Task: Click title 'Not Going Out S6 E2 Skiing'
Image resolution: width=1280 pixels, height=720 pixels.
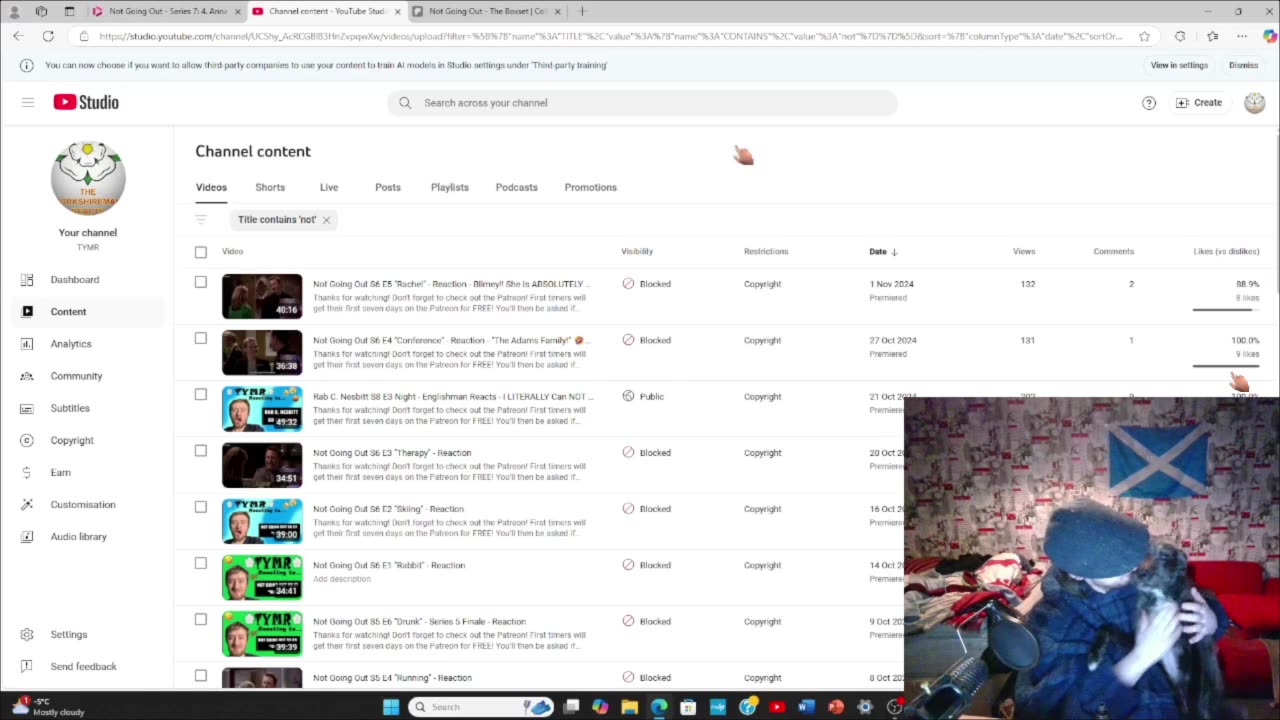Action: click(x=388, y=509)
